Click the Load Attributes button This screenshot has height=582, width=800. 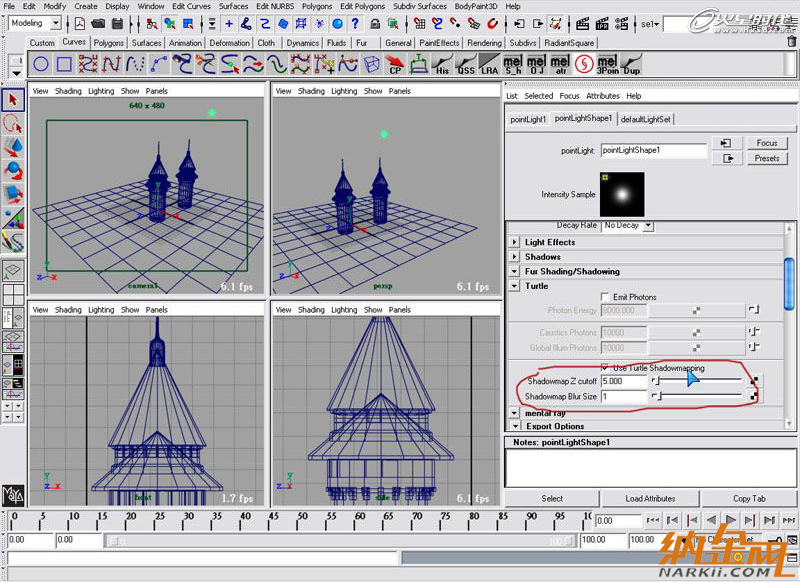(649, 498)
